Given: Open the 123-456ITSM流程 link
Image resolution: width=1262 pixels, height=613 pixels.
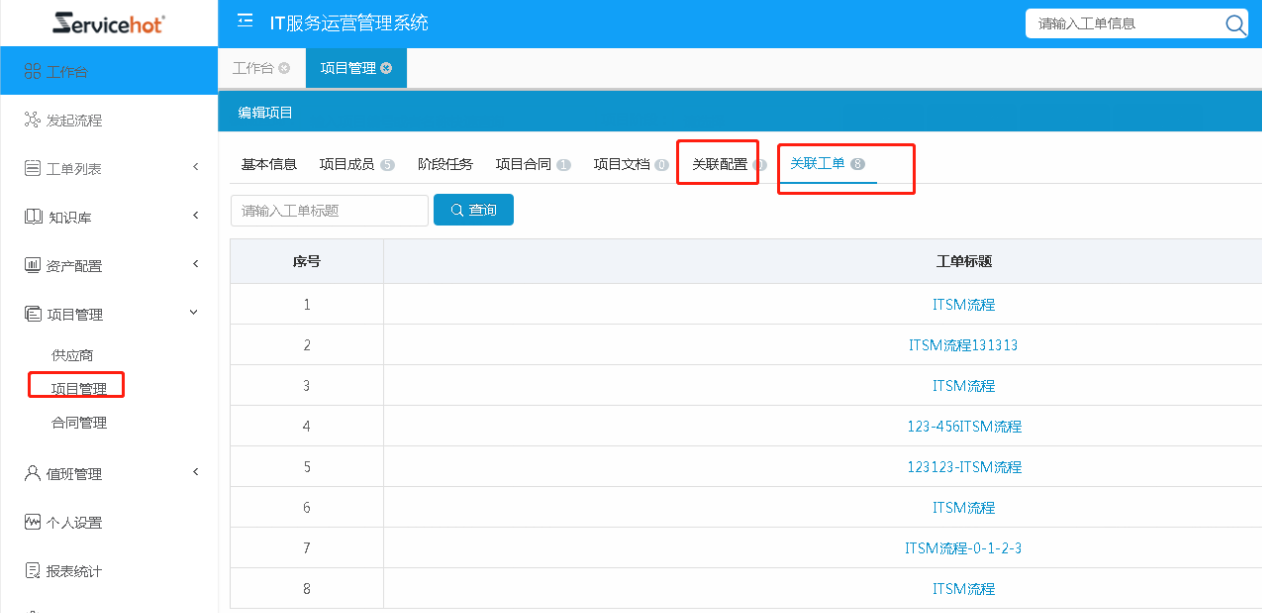Looking at the screenshot, I should point(964,426).
